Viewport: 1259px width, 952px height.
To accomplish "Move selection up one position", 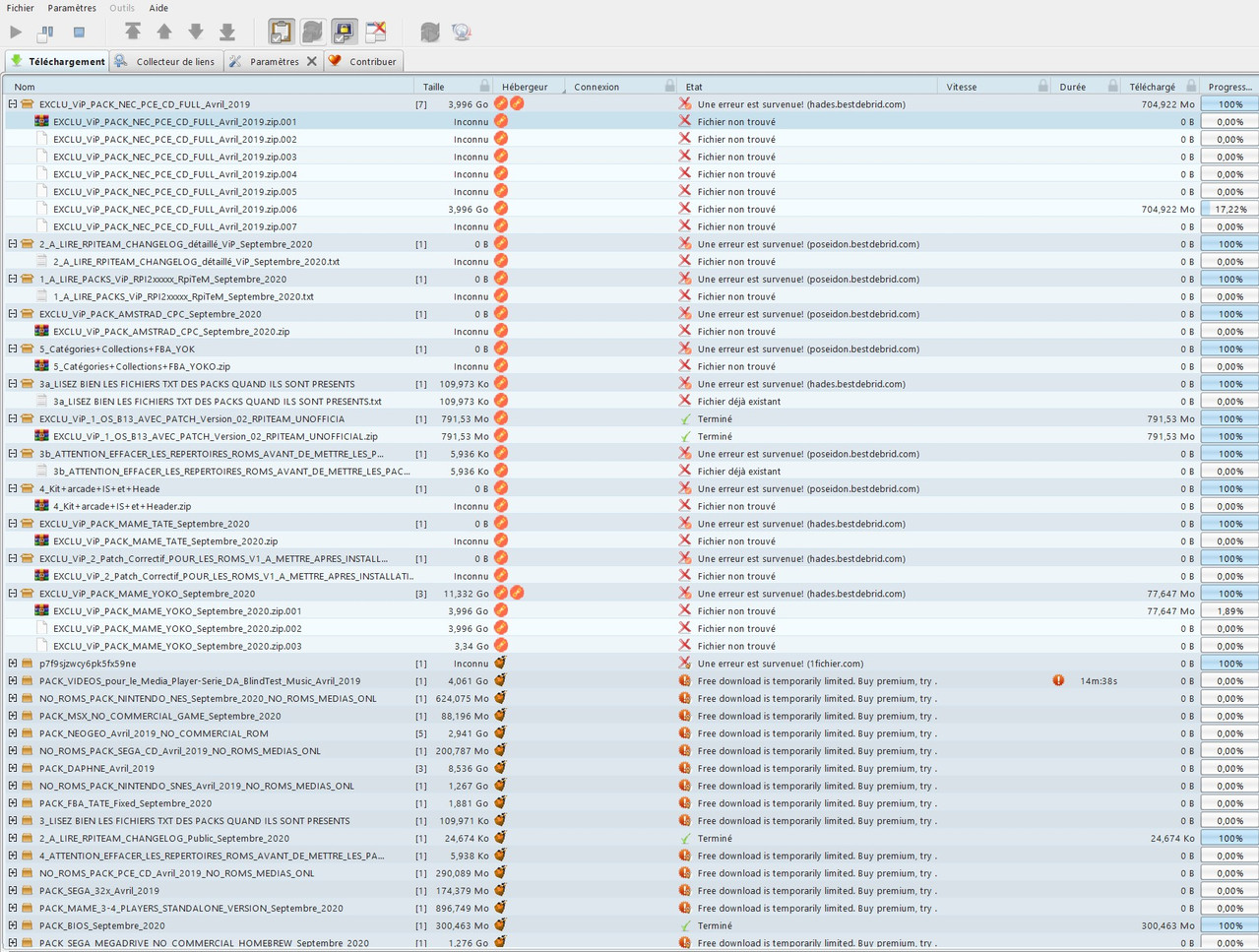I will (164, 32).
